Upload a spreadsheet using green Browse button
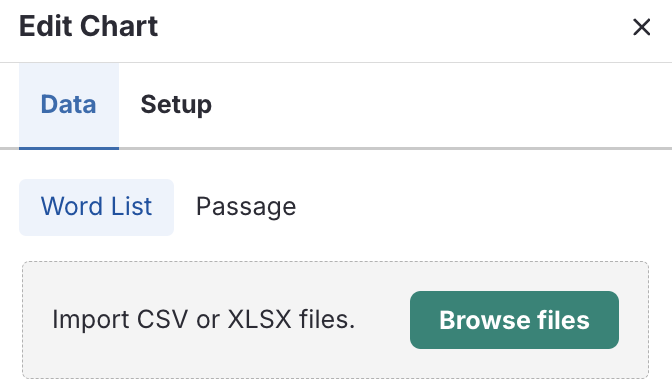This screenshot has width=672, height=392. point(514,320)
